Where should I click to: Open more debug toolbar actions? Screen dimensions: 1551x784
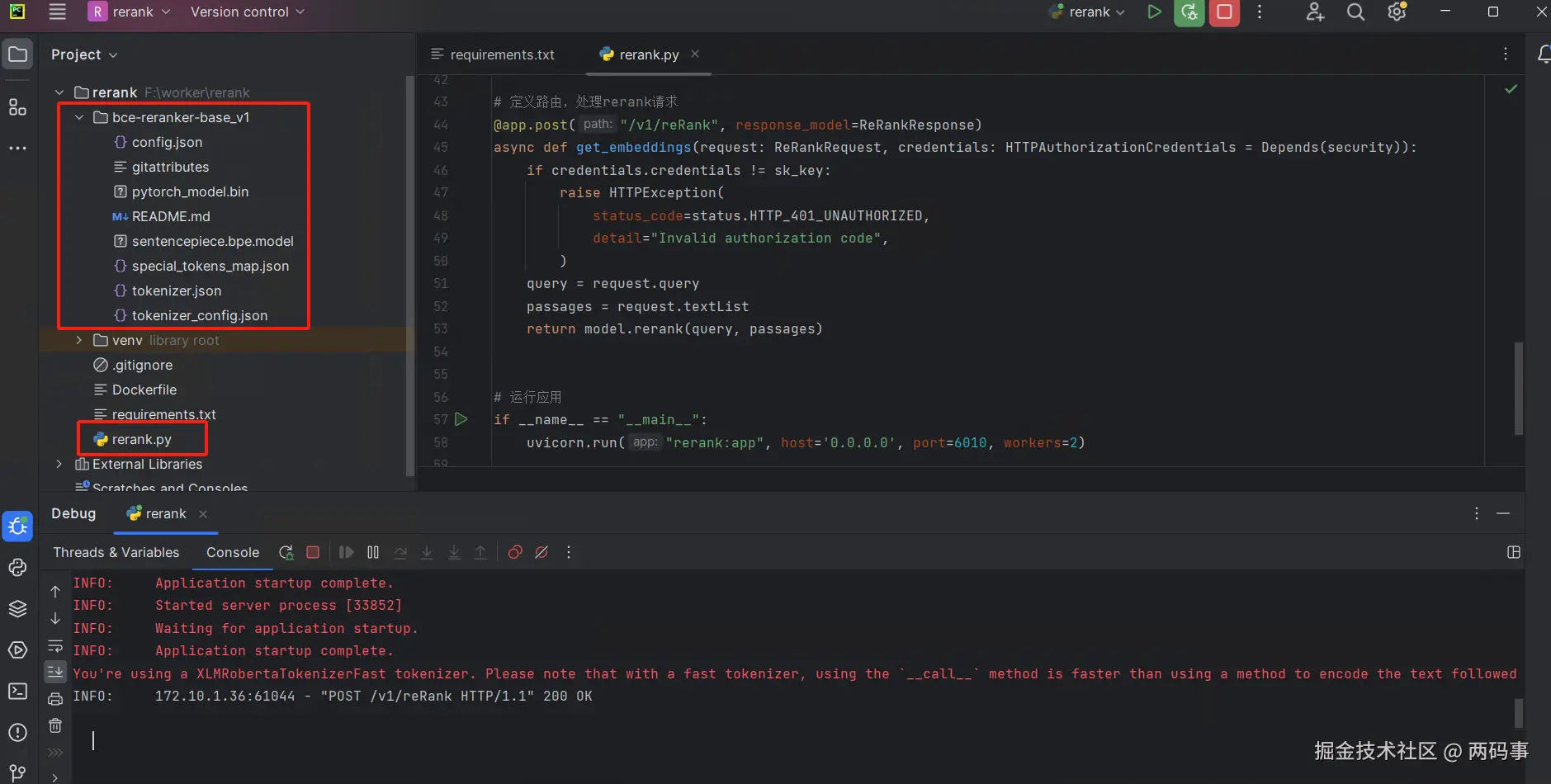tap(569, 552)
